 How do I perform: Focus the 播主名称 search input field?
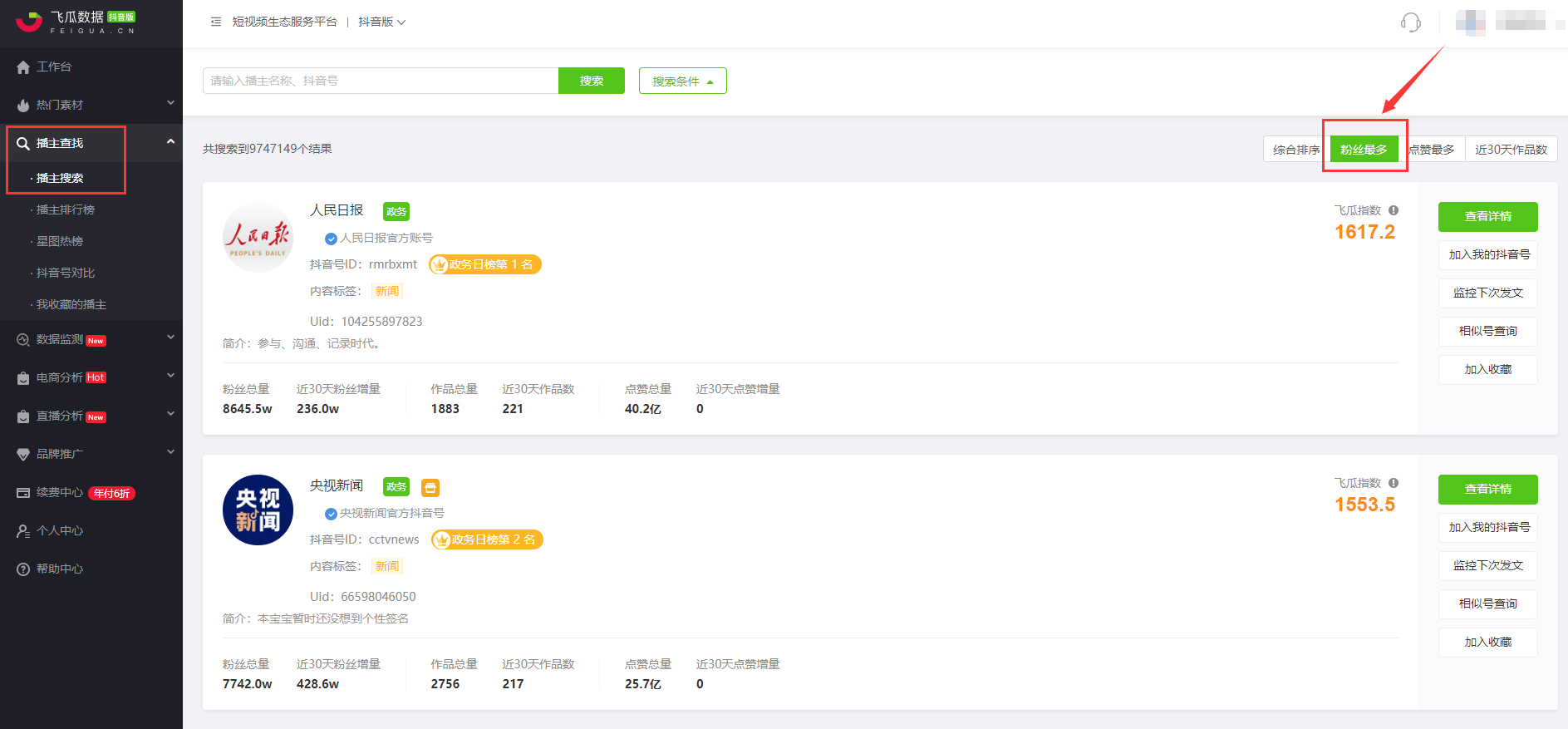(381, 81)
